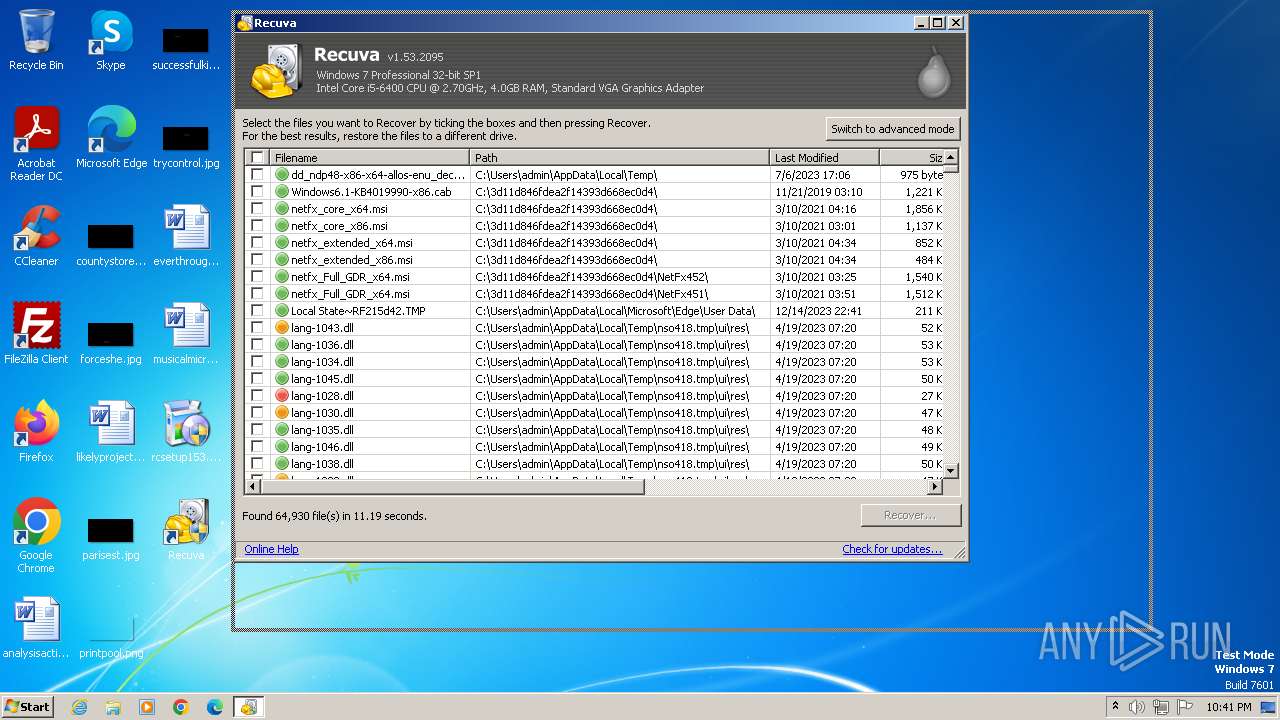This screenshot has width=1280, height=720.
Task: Click Chrome icon in taskbar
Action: click(x=181, y=707)
